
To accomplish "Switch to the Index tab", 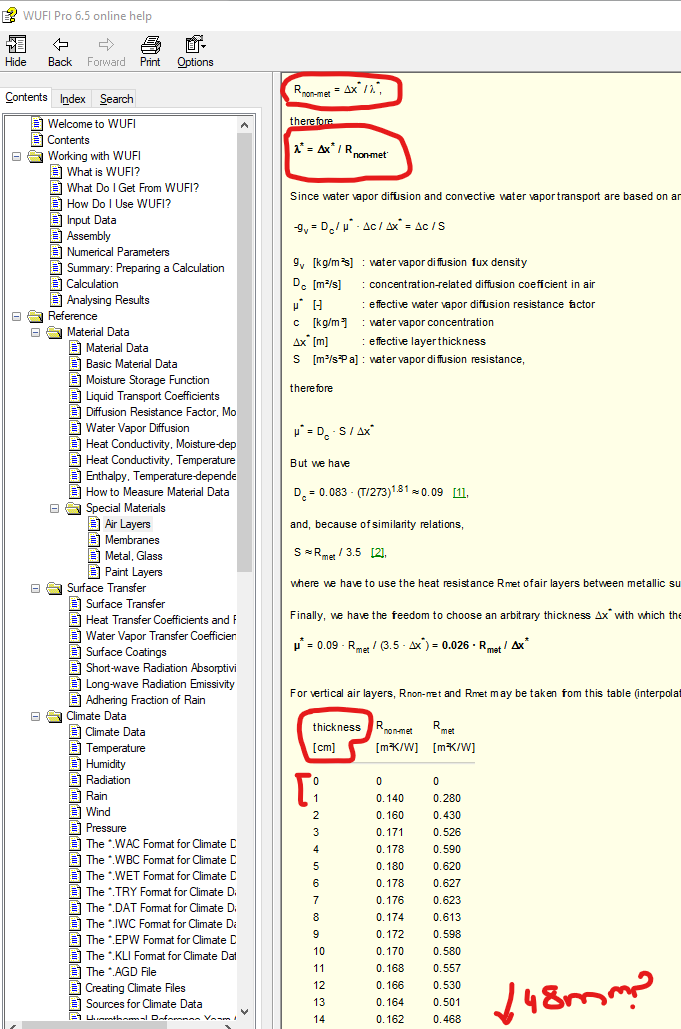I will [73, 99].
